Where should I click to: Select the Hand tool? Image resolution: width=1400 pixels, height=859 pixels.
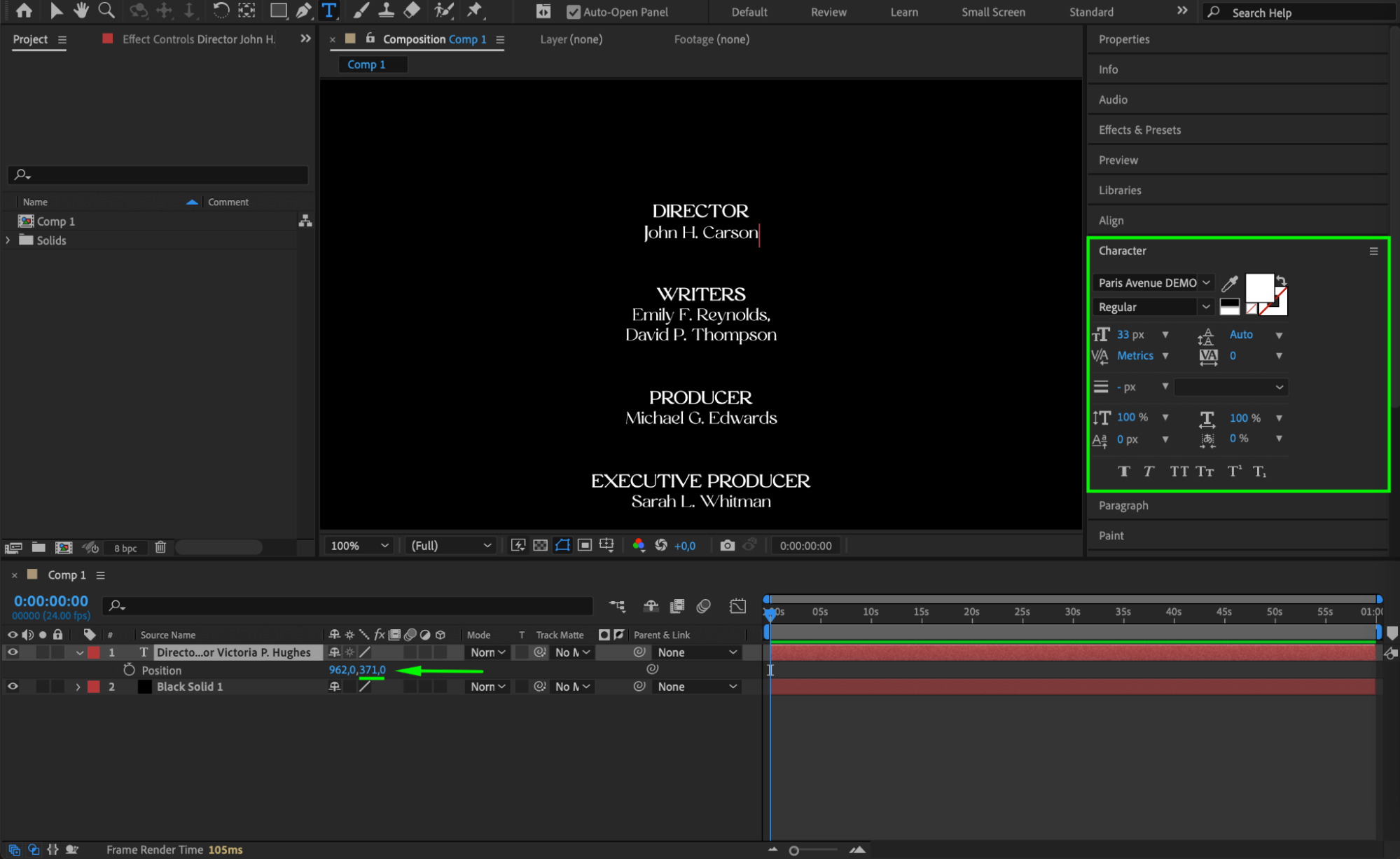[81, 11]
